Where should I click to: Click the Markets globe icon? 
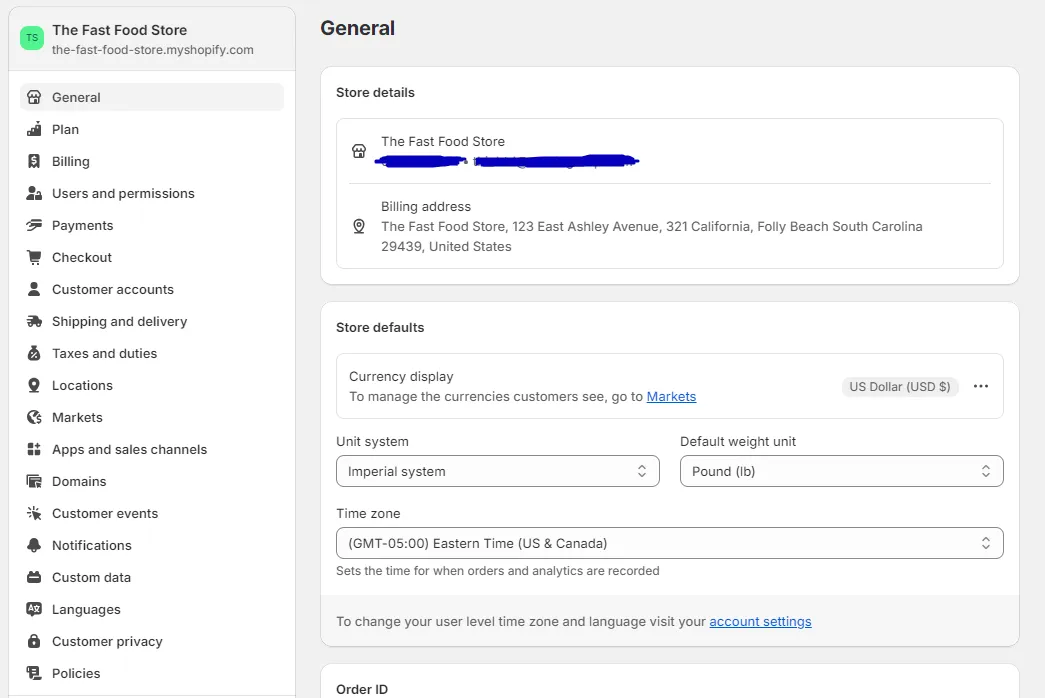click(x=34, y=417)
